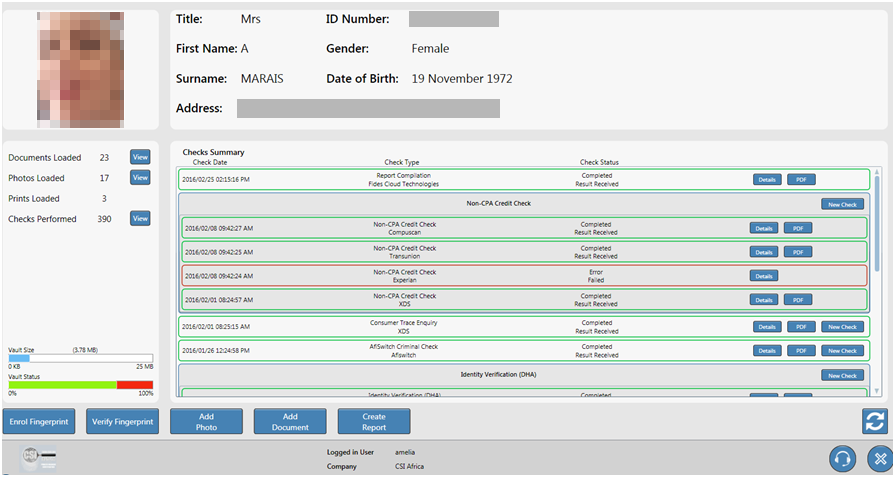View the loaded documents
The height and width of the screenshot is (477, 895).
coord(140,157)
